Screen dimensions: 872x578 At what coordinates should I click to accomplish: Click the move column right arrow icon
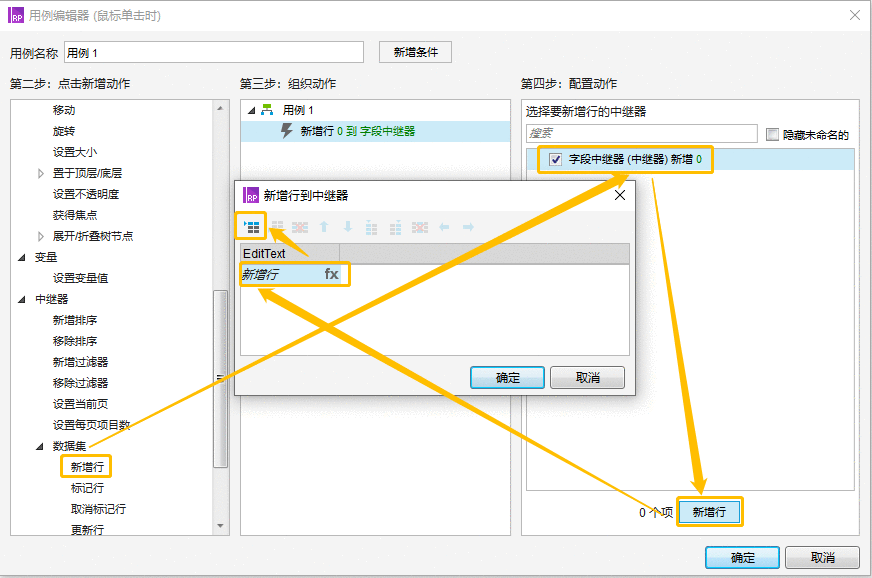pyautogui.click(x=468, y=227)
